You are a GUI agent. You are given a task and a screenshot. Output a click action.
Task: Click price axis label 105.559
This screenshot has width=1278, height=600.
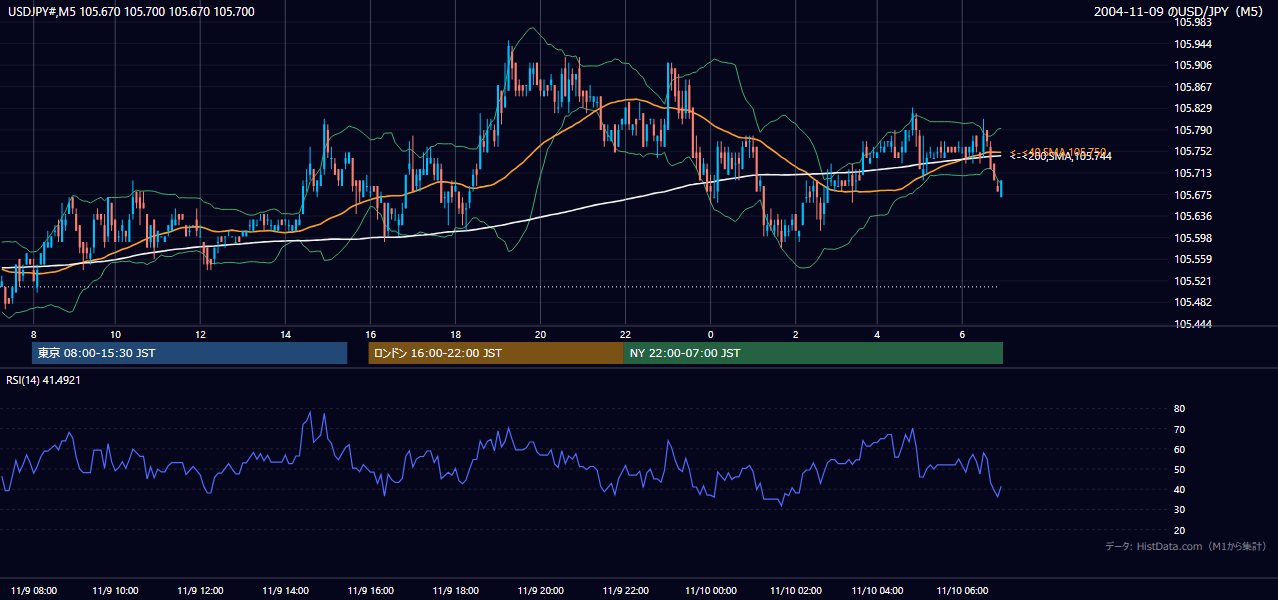coord(1193,259)
